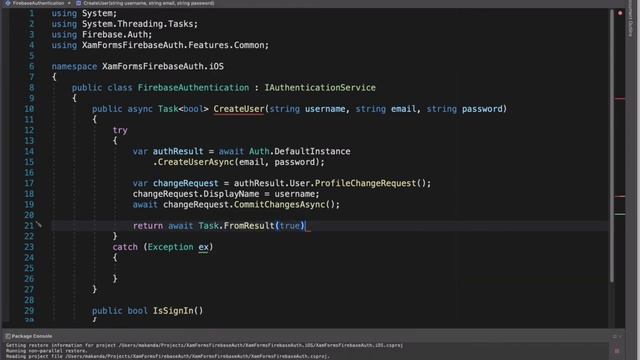Click the 'try' keyword
Viewport: 640px width, 360px height.
pos(120,130)
